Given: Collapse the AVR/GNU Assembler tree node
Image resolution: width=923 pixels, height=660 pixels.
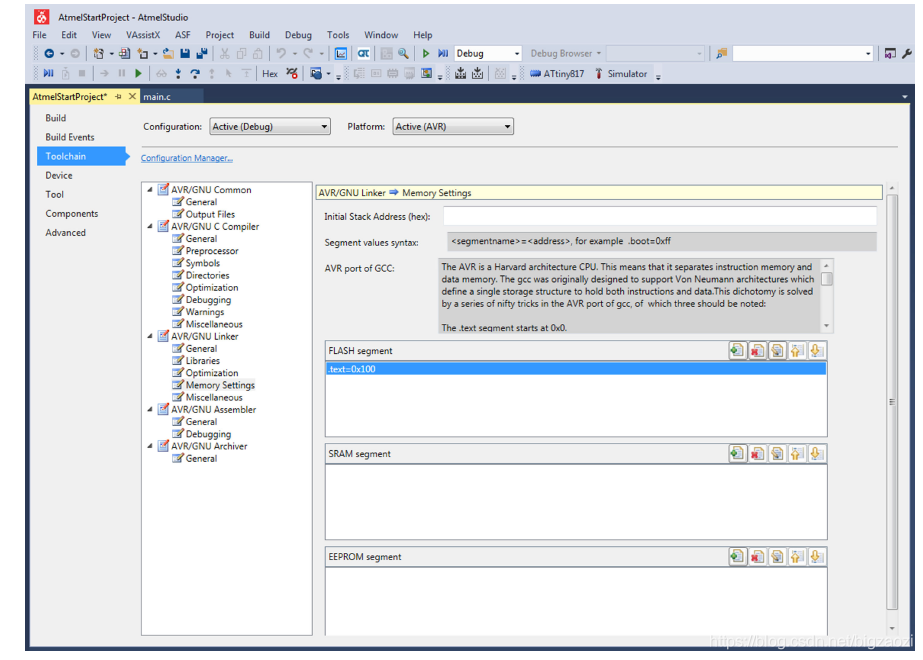Looking at the screenshot, I should pyautogui.click(x=150, y=409).
